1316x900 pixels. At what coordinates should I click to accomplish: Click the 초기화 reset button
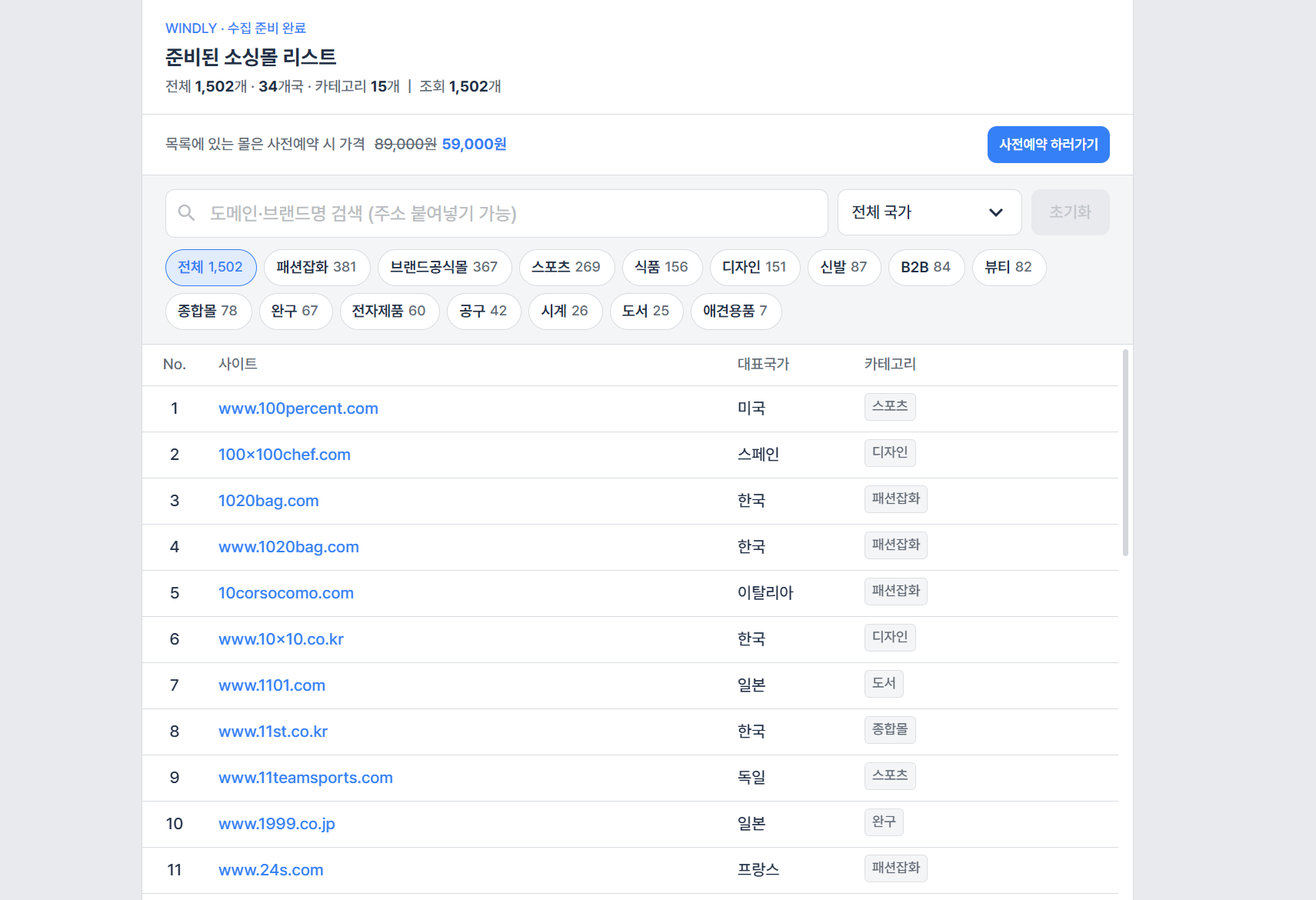pyautogui.click(x=1070, y=212)
